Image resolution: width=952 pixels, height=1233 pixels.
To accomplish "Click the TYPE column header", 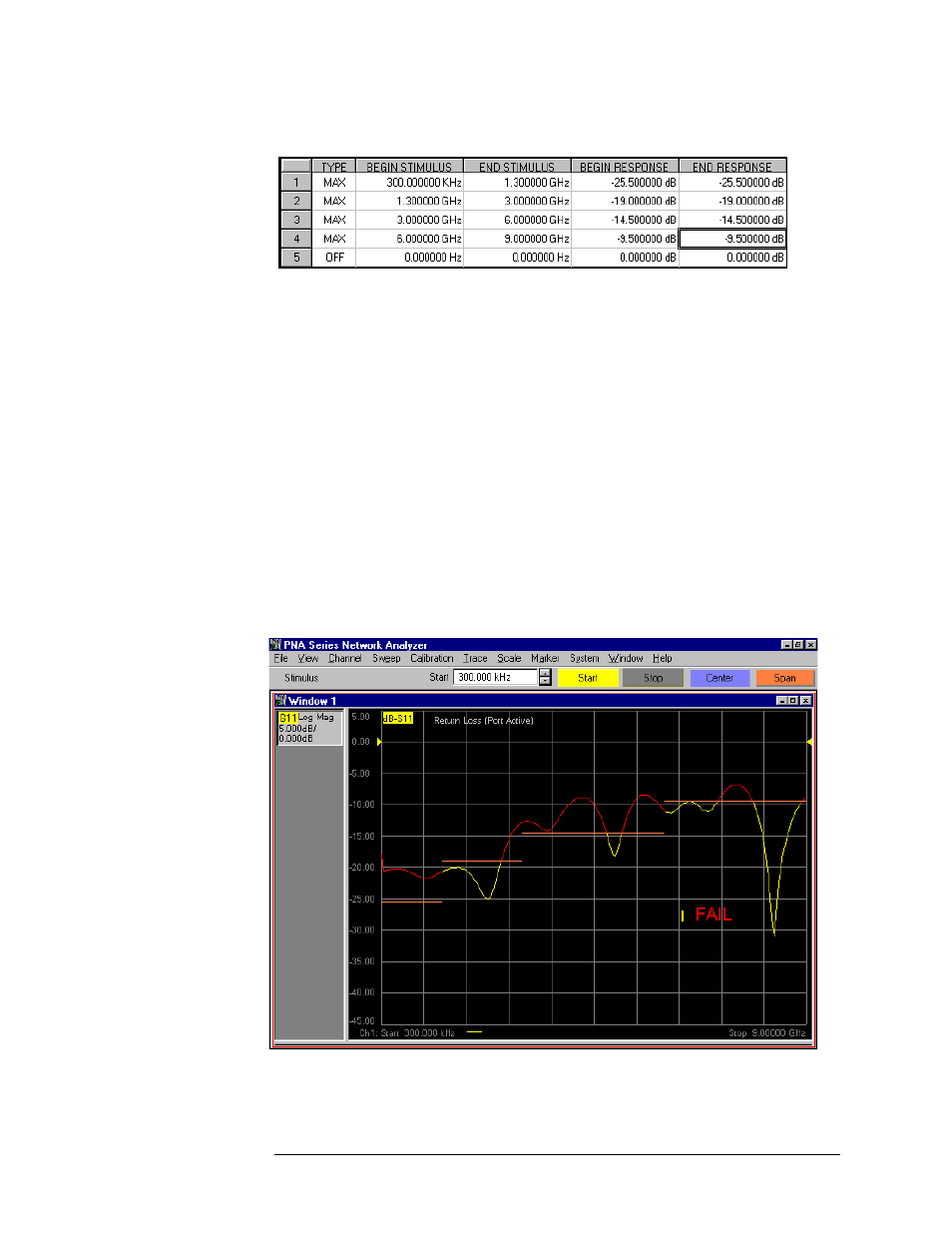I will click(334, 167).
